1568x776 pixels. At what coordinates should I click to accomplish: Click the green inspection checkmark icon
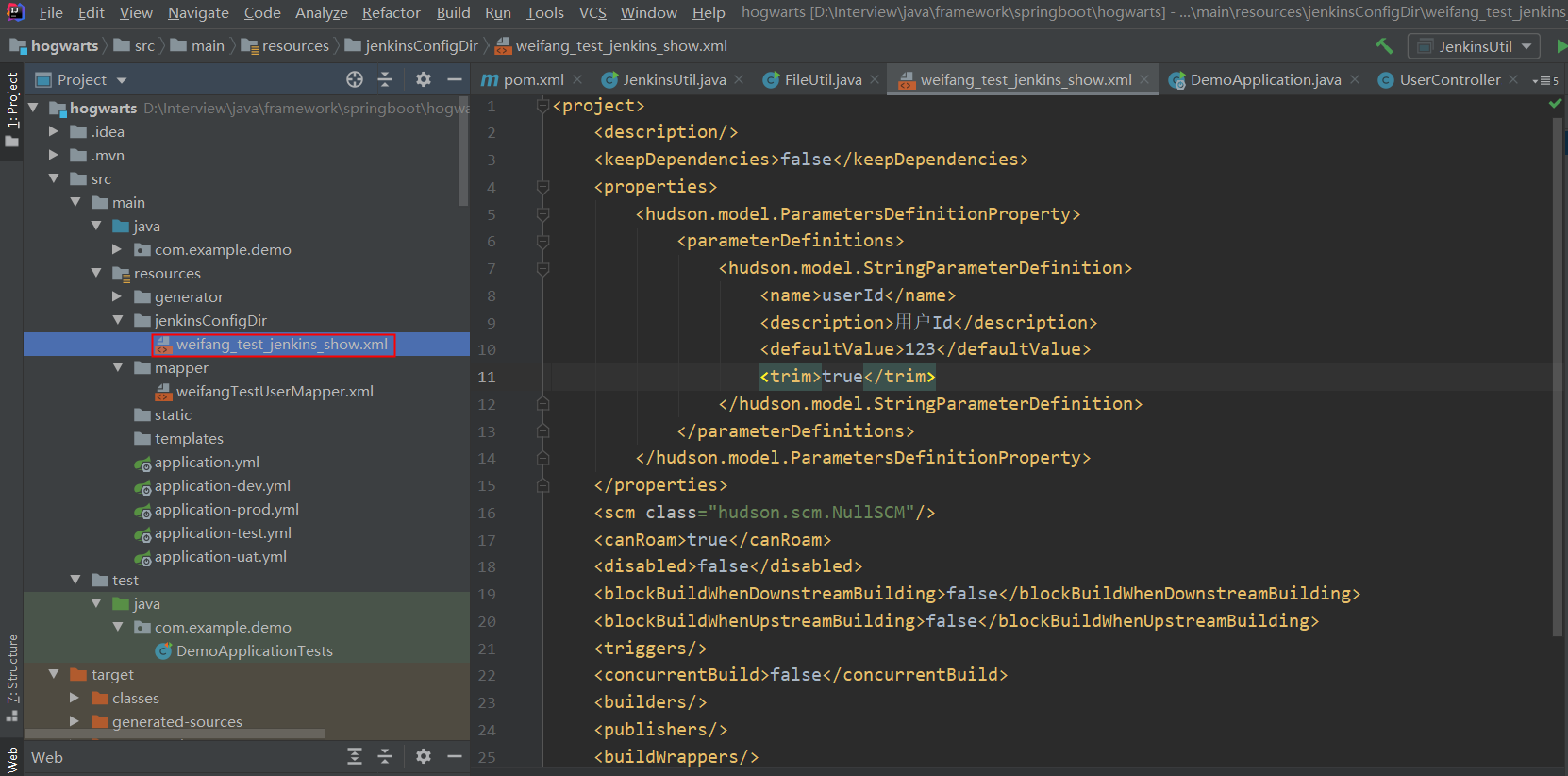click(1555, 104)
